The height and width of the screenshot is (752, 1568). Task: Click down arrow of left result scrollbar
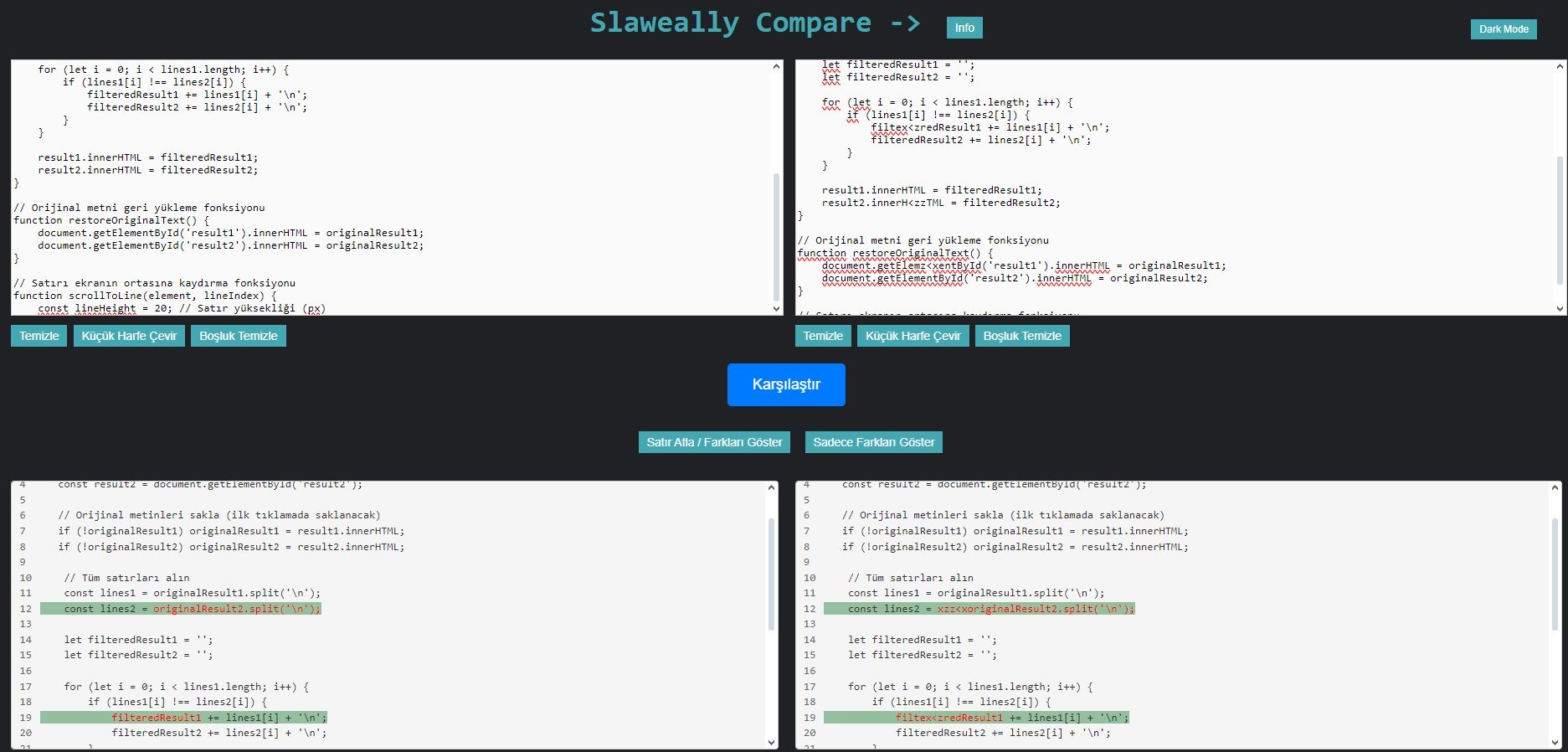[772, 742]
